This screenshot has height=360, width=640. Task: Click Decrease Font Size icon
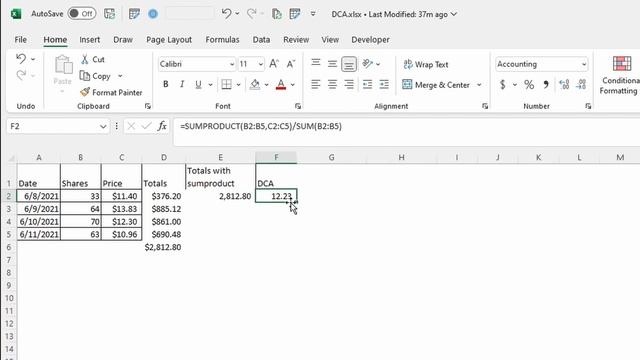(291, 64)
